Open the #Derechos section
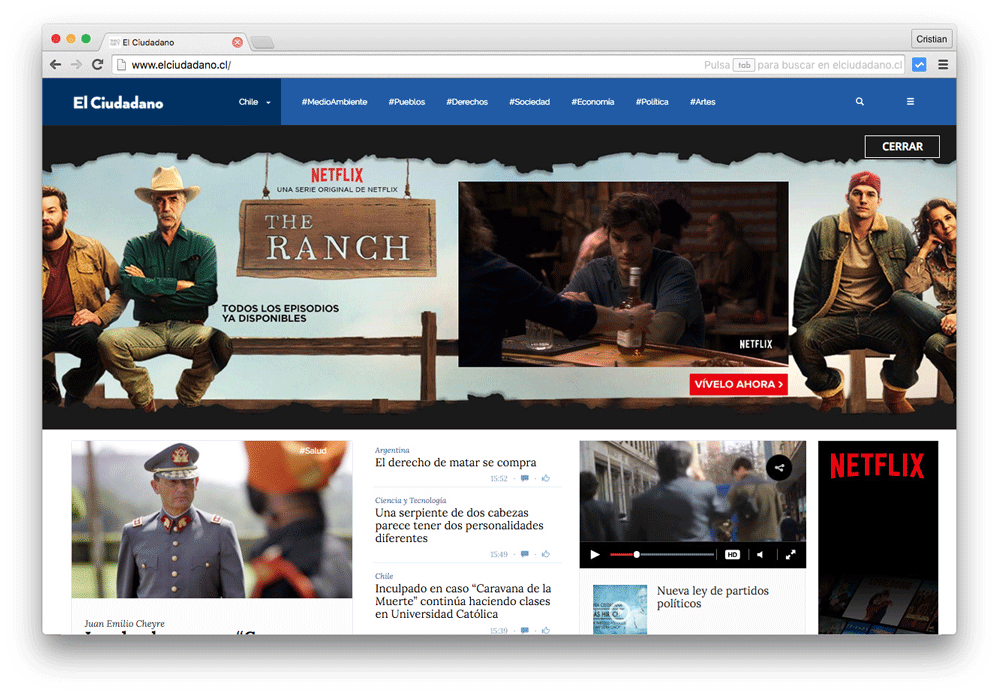The image size is (998, 694). point(467,102)
